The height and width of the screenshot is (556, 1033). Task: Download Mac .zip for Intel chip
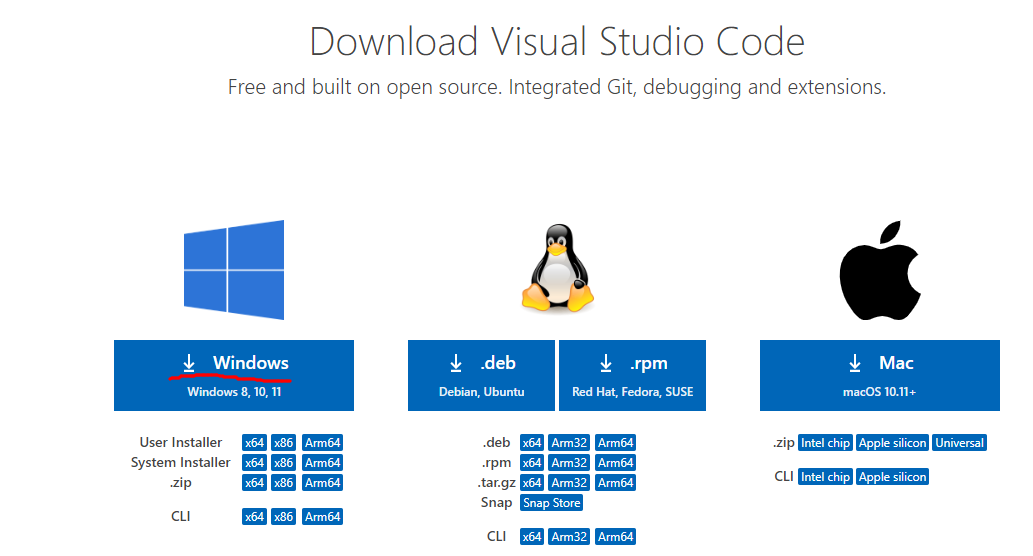pyautogui.click(x=825, y=443)
